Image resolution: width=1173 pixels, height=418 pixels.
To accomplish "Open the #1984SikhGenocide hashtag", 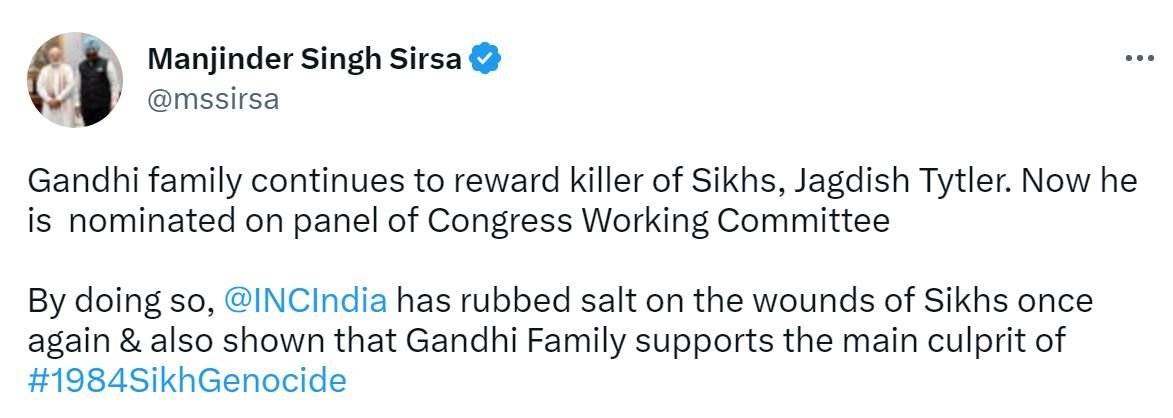I will (x=187, y=381).
